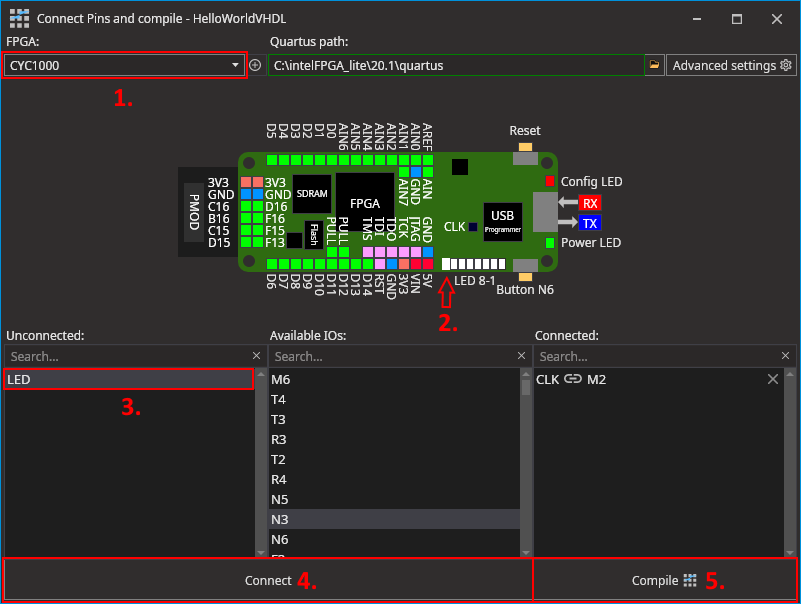Maximize the Connect Pins window

737,19
